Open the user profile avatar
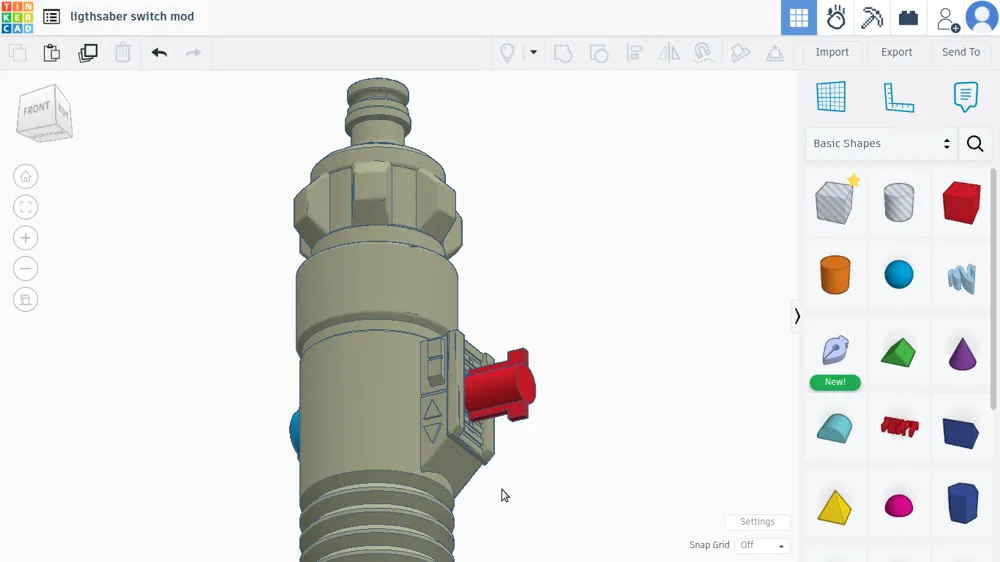 click(982, 17)
